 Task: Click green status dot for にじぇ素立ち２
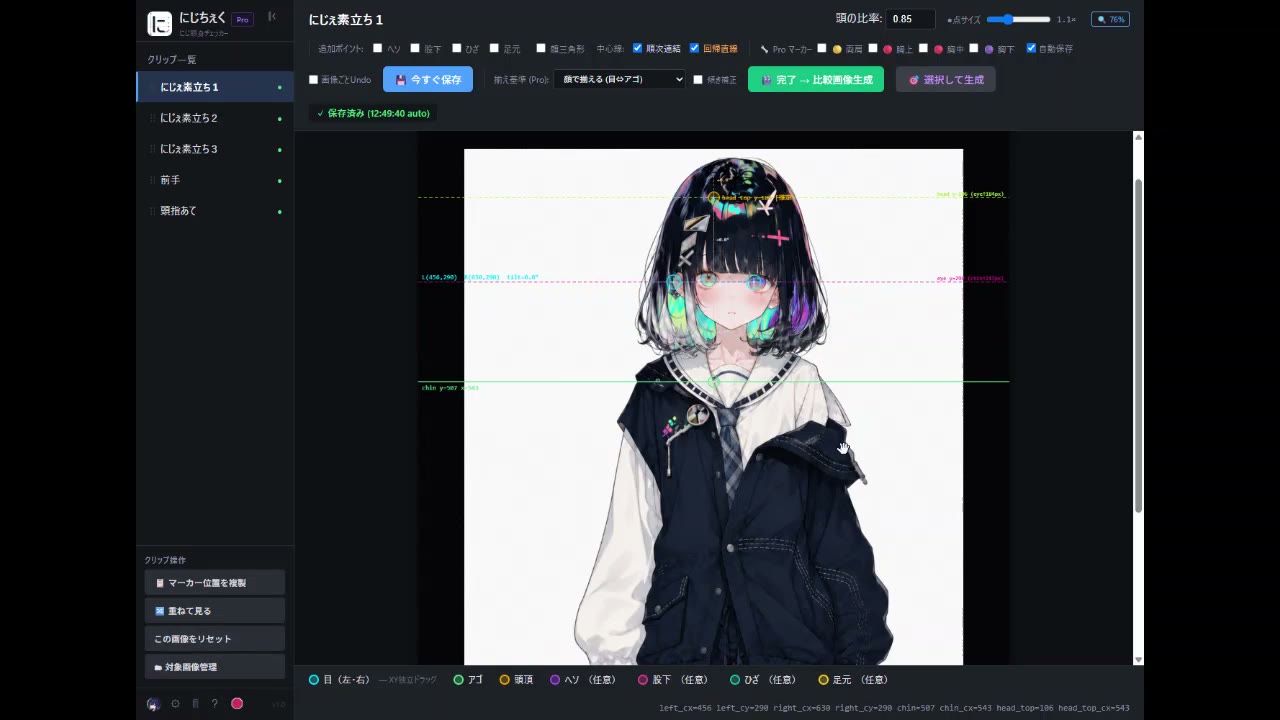point(279,119)
